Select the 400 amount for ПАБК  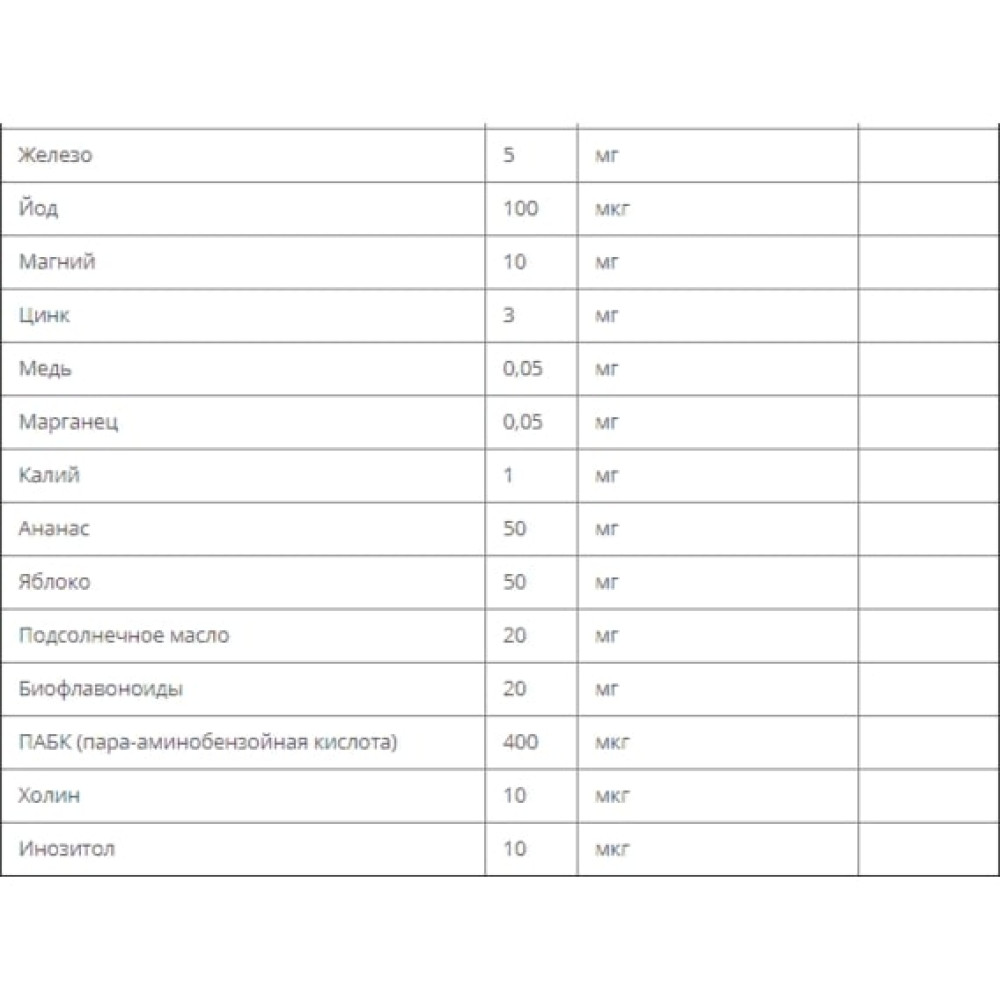coord(520,742)
